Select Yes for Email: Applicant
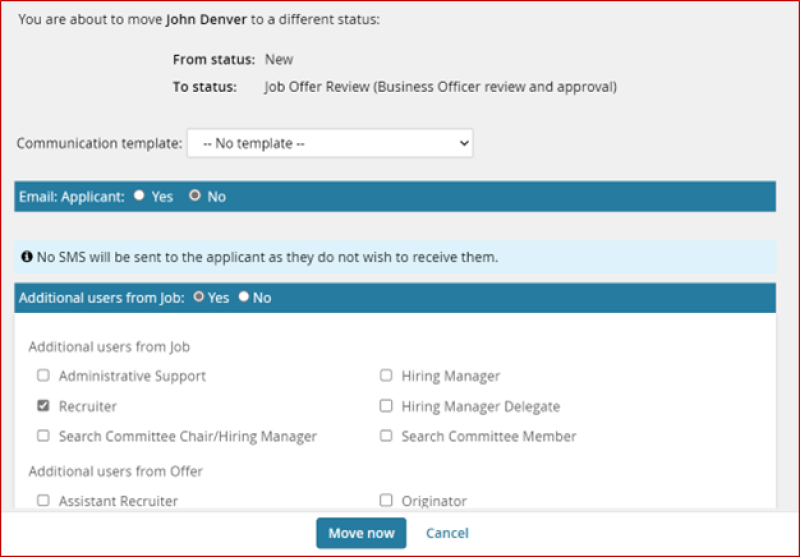Screen dimensions: 800x557 pyautogui.click(x=138, y=196)
